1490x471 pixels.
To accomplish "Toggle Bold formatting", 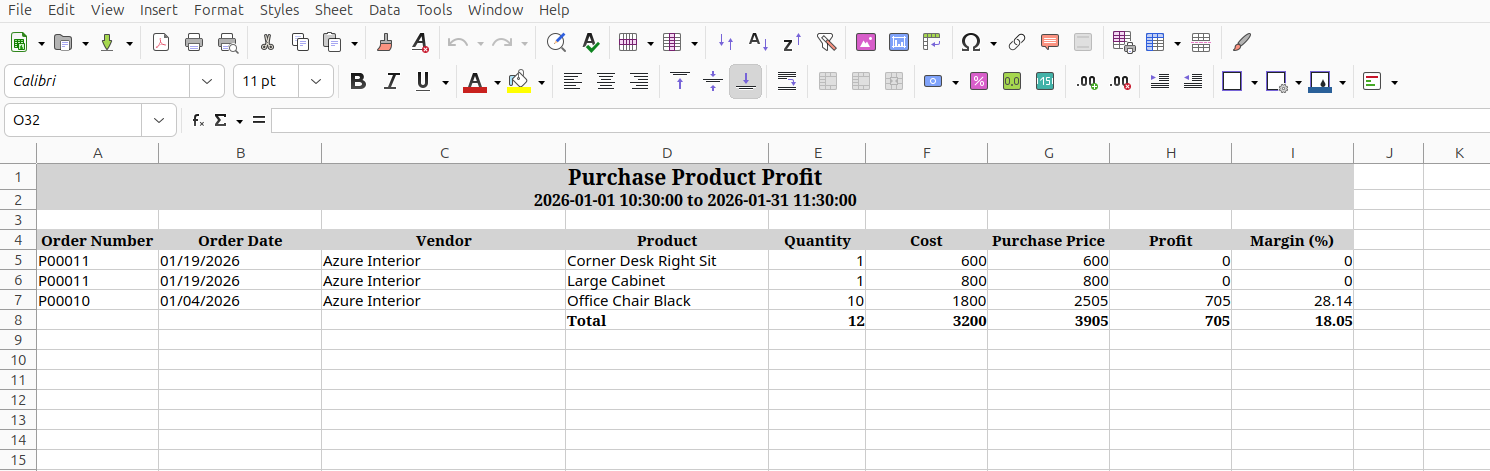I will [358, 81].
